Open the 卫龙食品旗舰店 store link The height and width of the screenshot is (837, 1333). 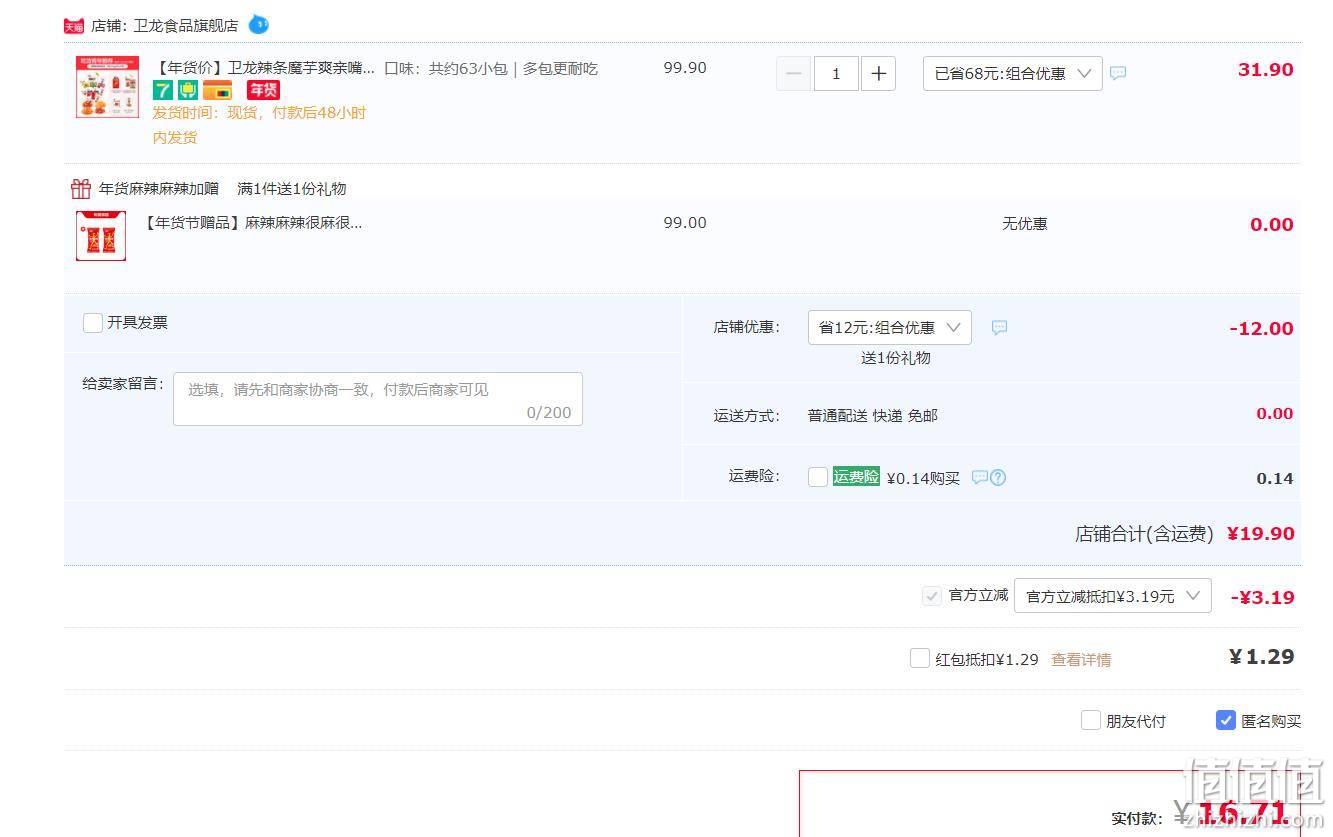(x=186, y=25)
